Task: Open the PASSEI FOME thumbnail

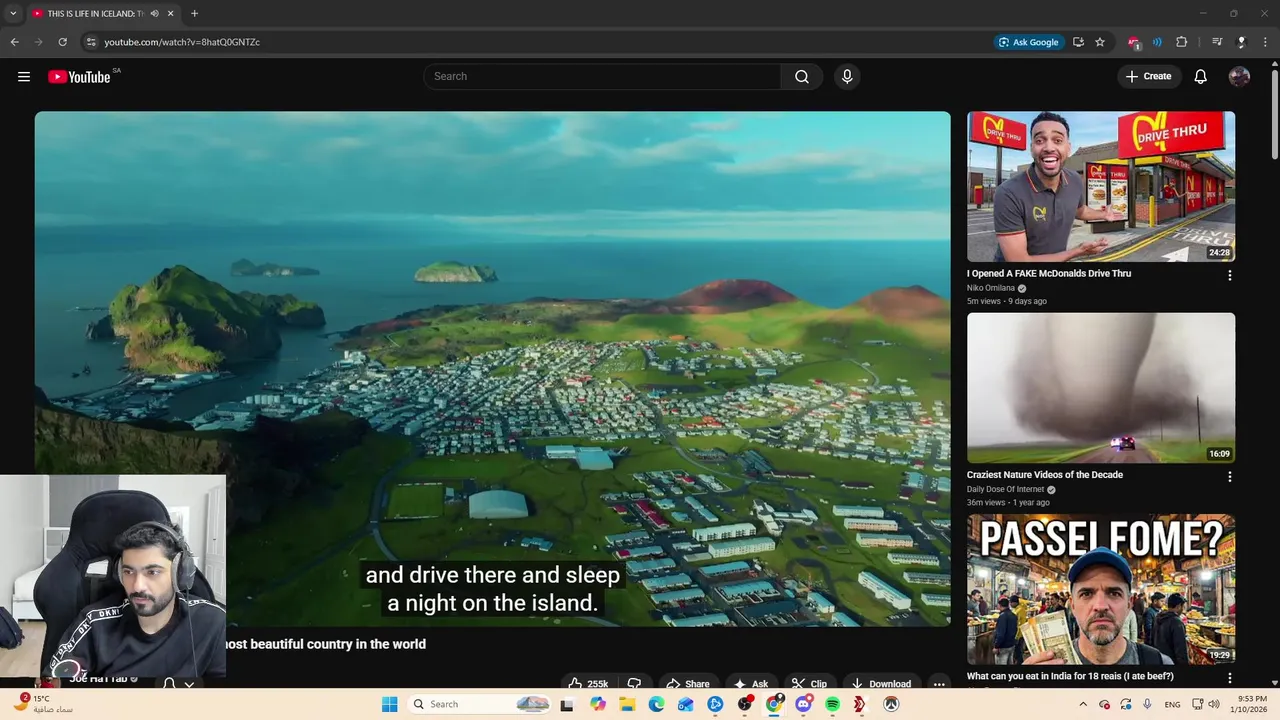Action: click(1101, 589)
